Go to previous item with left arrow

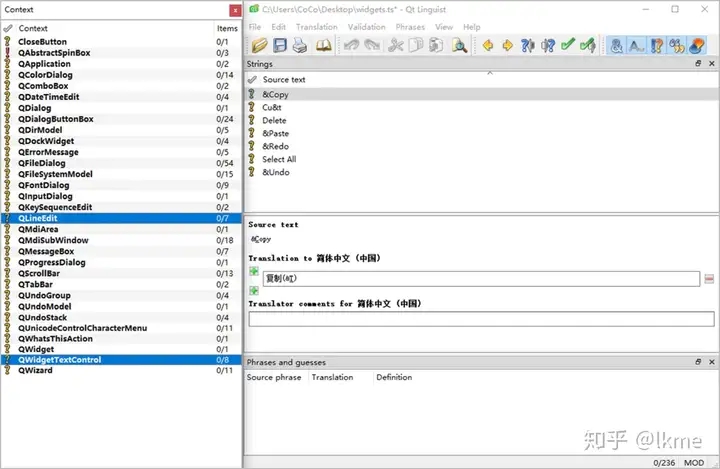click(488, 45)
